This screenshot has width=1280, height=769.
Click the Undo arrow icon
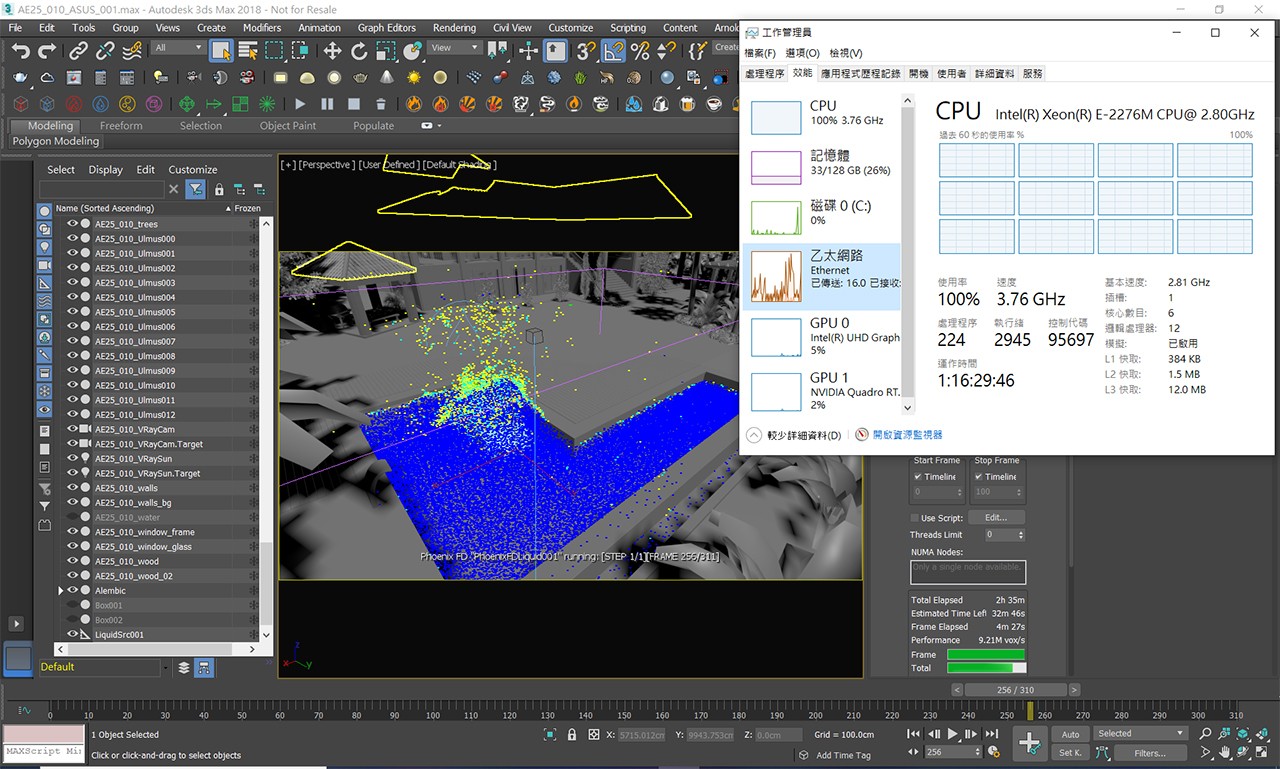click(20, 51)
